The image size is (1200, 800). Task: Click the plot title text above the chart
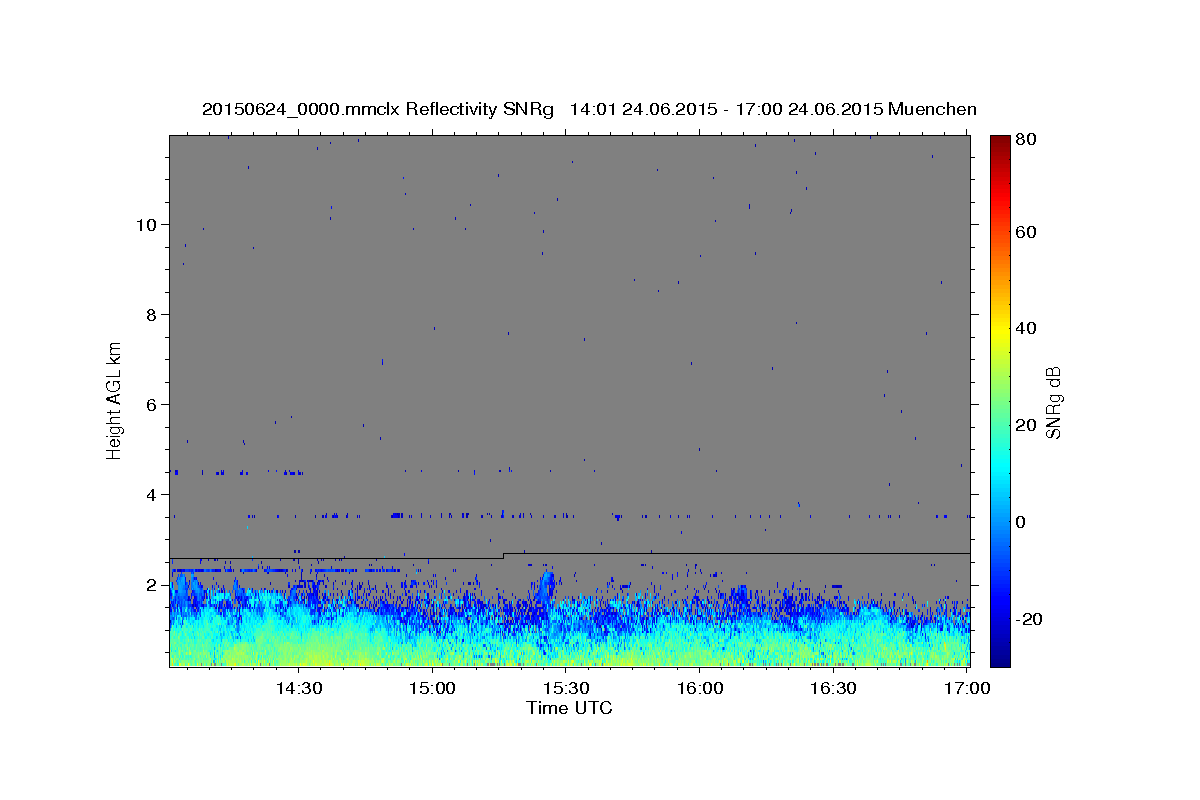coord(589,109)
